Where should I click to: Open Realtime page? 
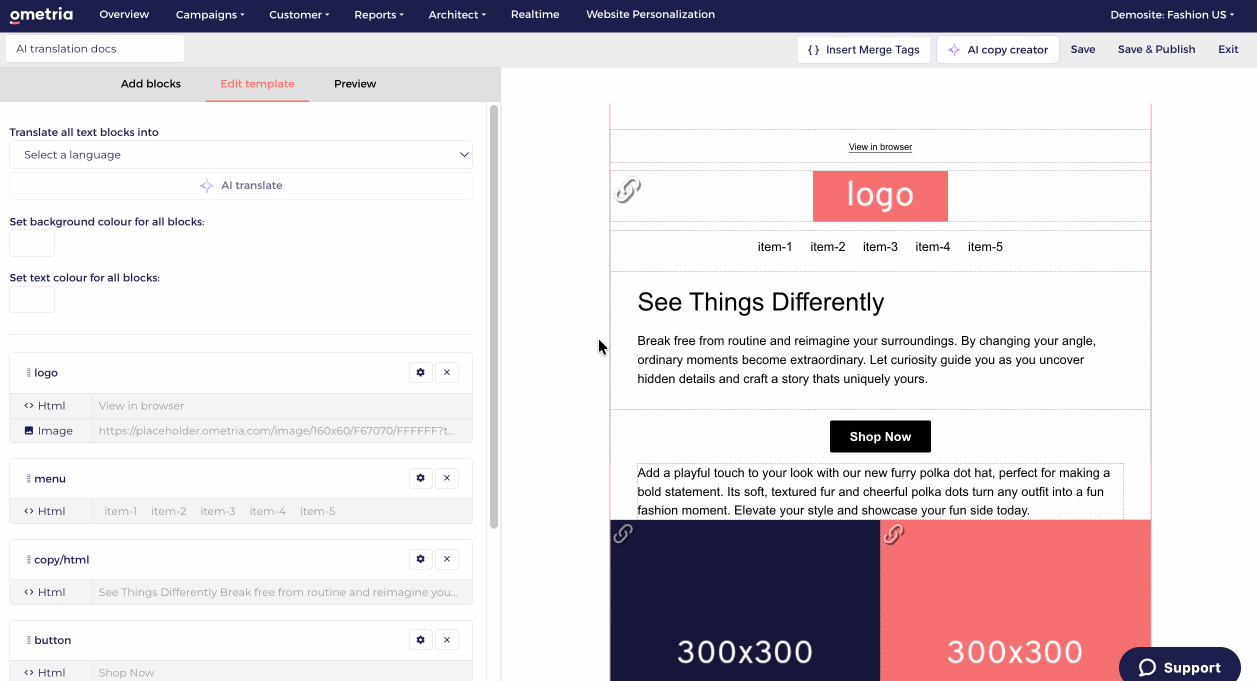[535, 15]
